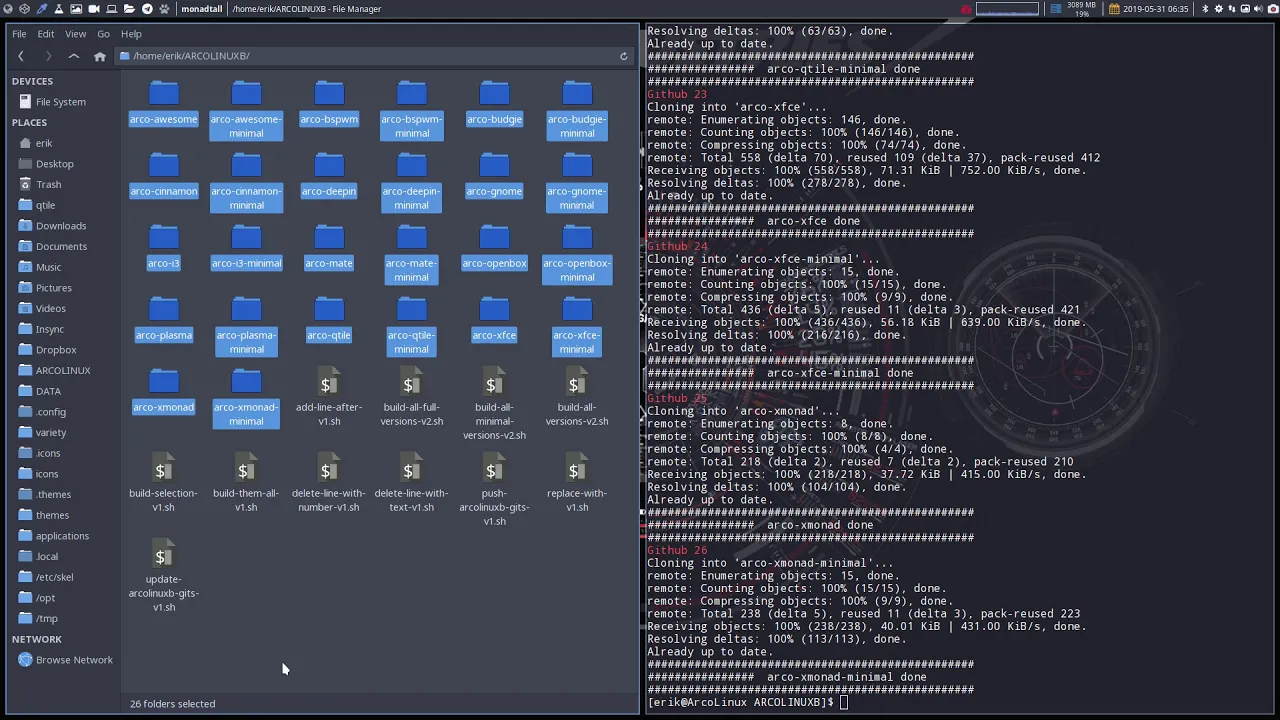
Task: Select the add-line-after-v1.sh script icon
Action: (x=329, y=384)
